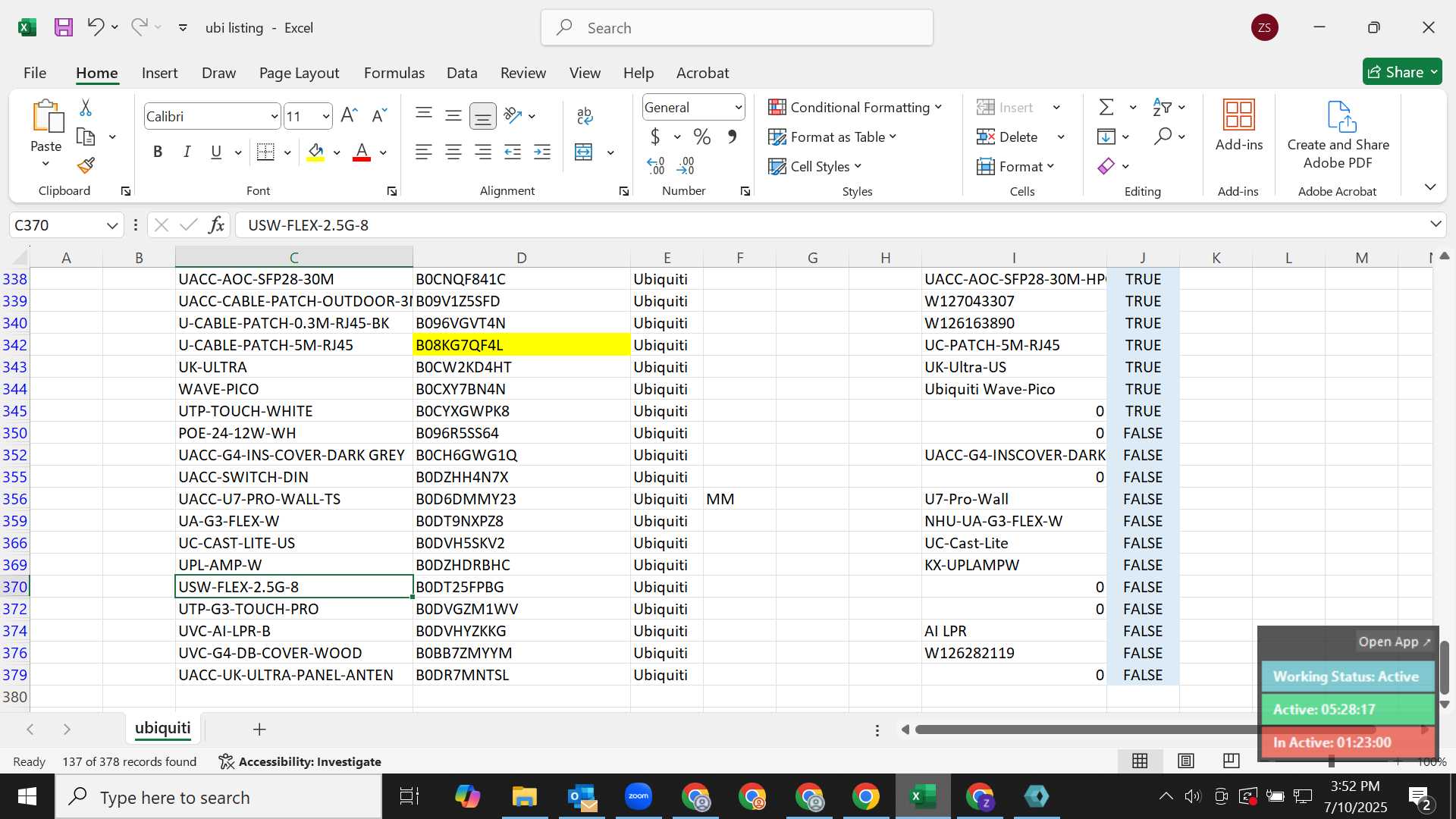Click the Delete cells button
The image size is (1456, 819).
point(1009,137)
